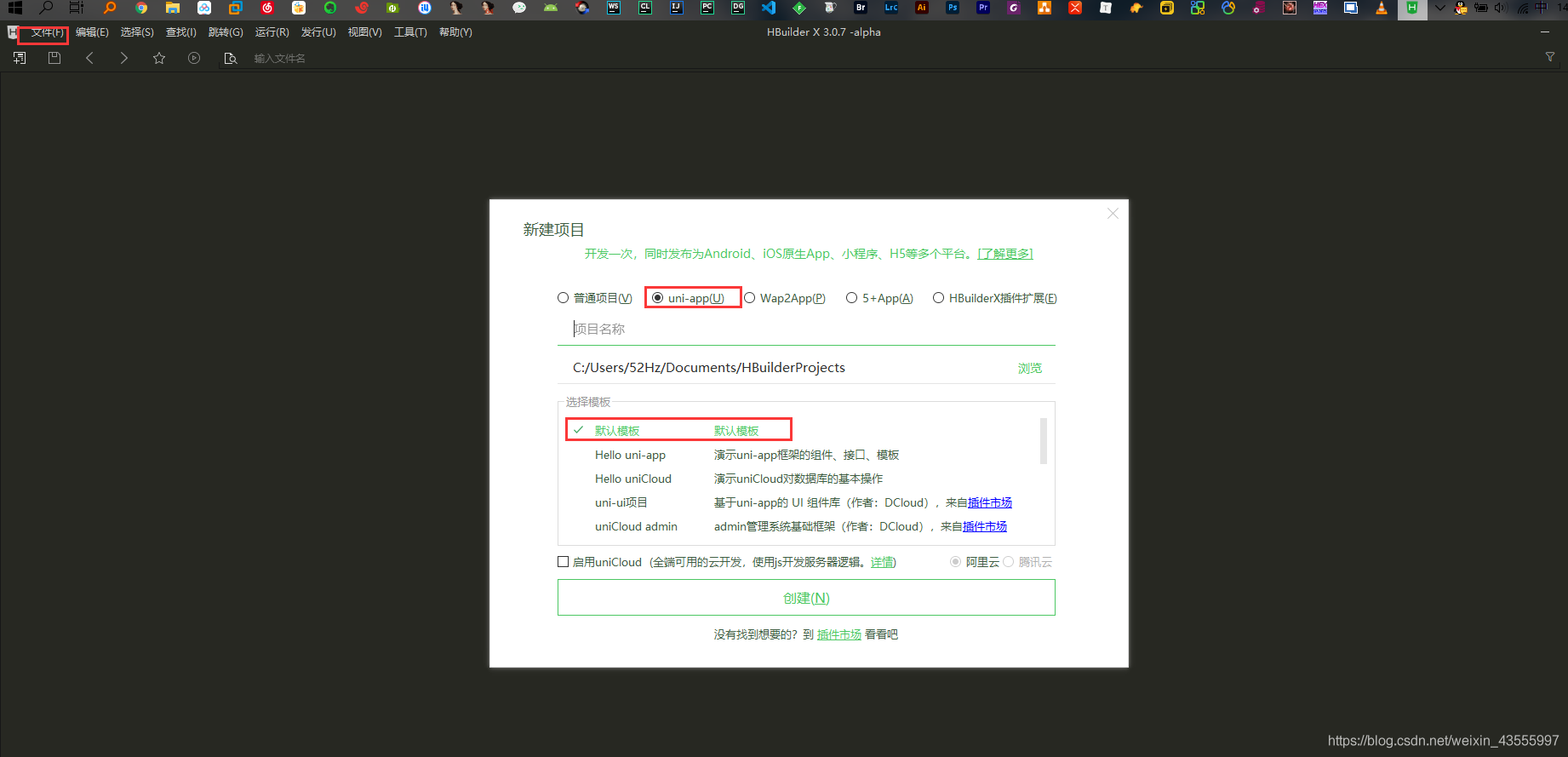Screen dimensions: 1568x757
Task: Open the 了解更多 link
Action: tap(1005, 254)
